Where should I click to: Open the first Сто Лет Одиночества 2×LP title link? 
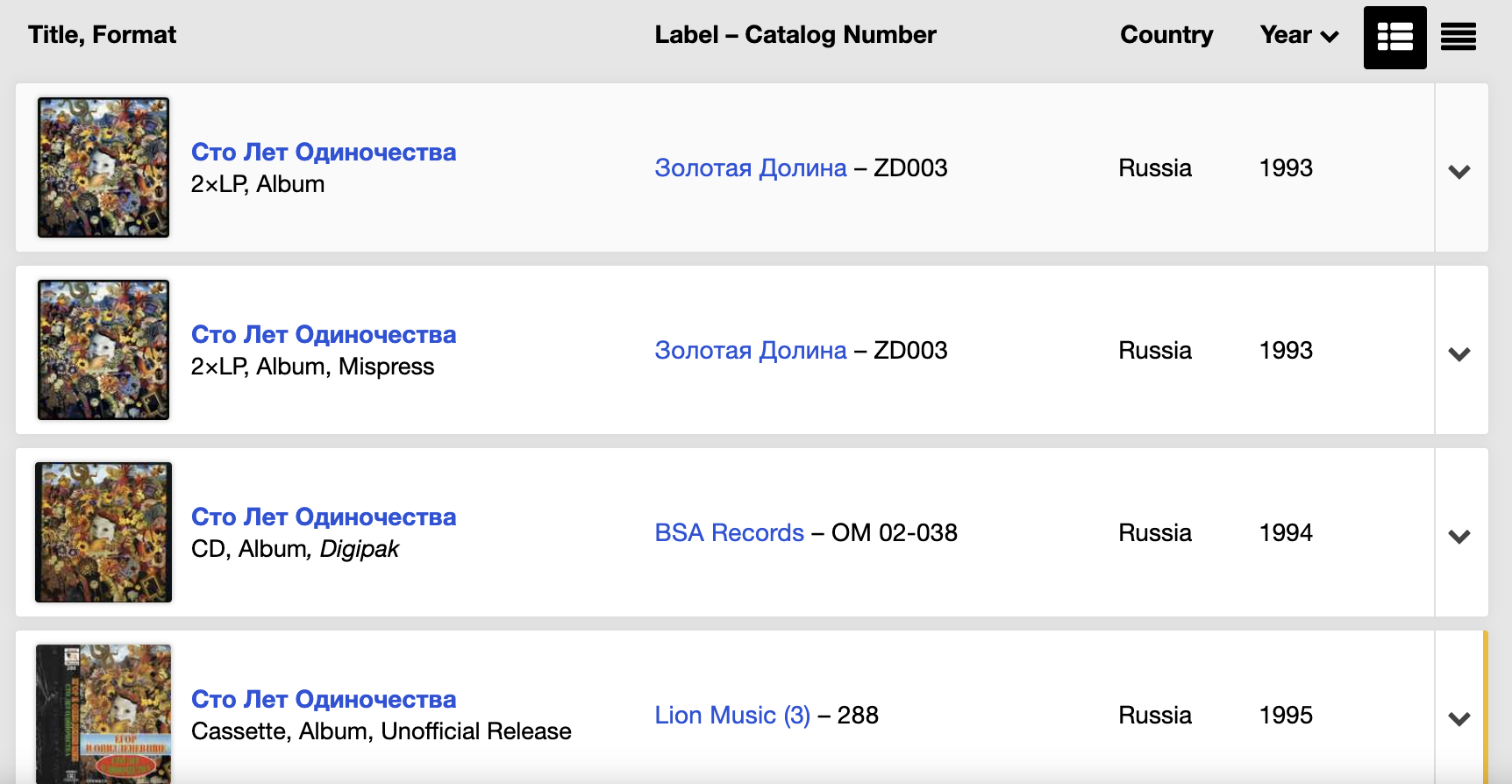click(x=324, y=153)
